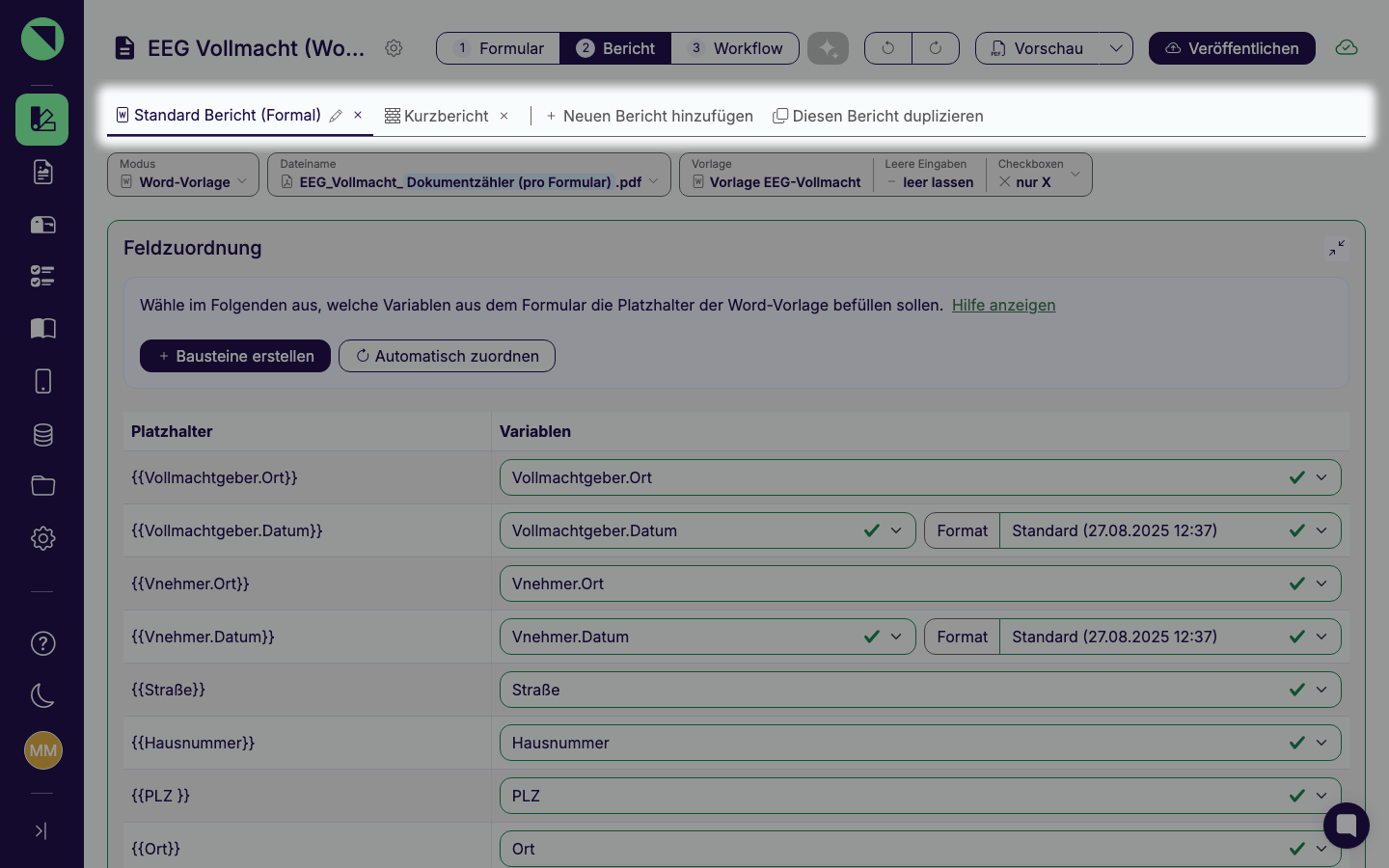Collapse the Feldzuordnung panel
This screenshot has height=868, width=1389.
(x=1337, y=248)
